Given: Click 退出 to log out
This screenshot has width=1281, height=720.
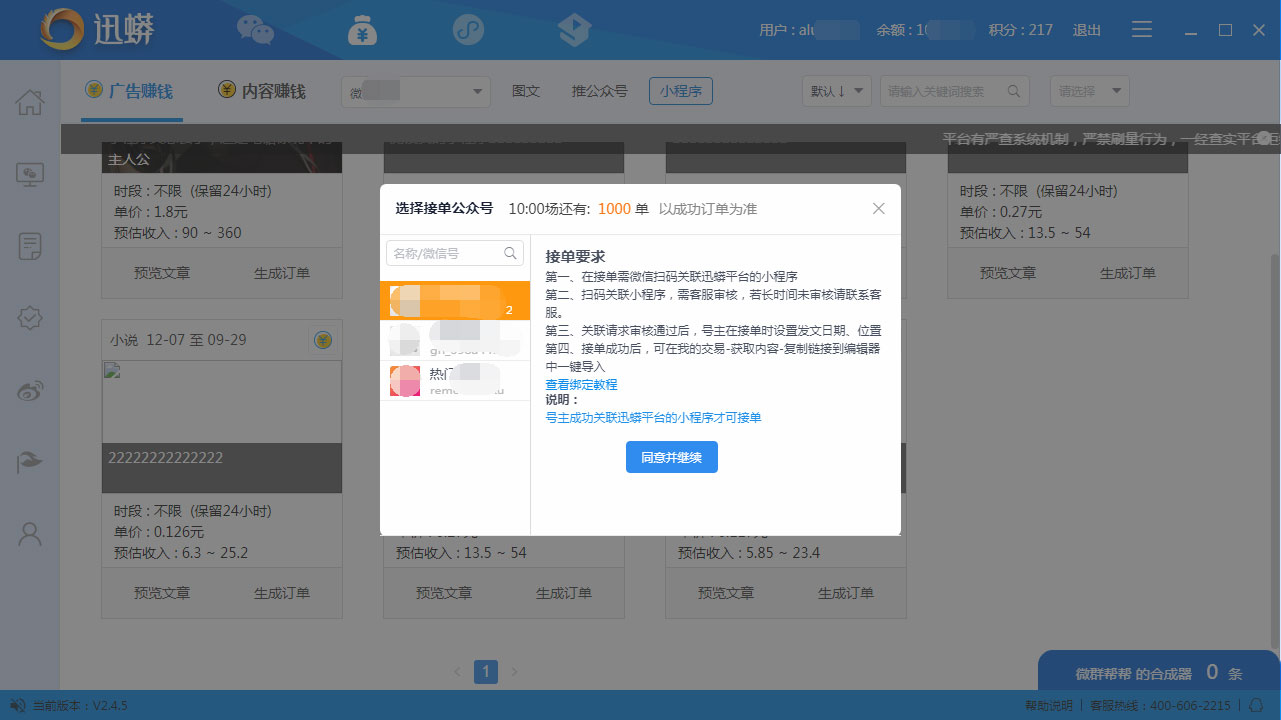Looking at the screenshot, I should 1087,30.
